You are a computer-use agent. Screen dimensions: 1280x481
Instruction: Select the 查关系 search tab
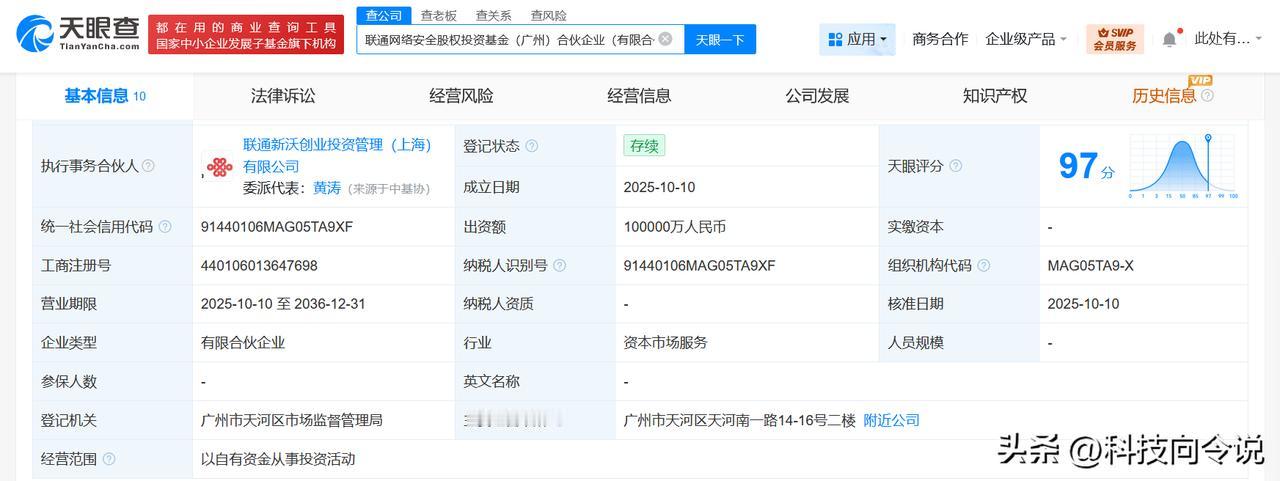[x=493, y=15]
